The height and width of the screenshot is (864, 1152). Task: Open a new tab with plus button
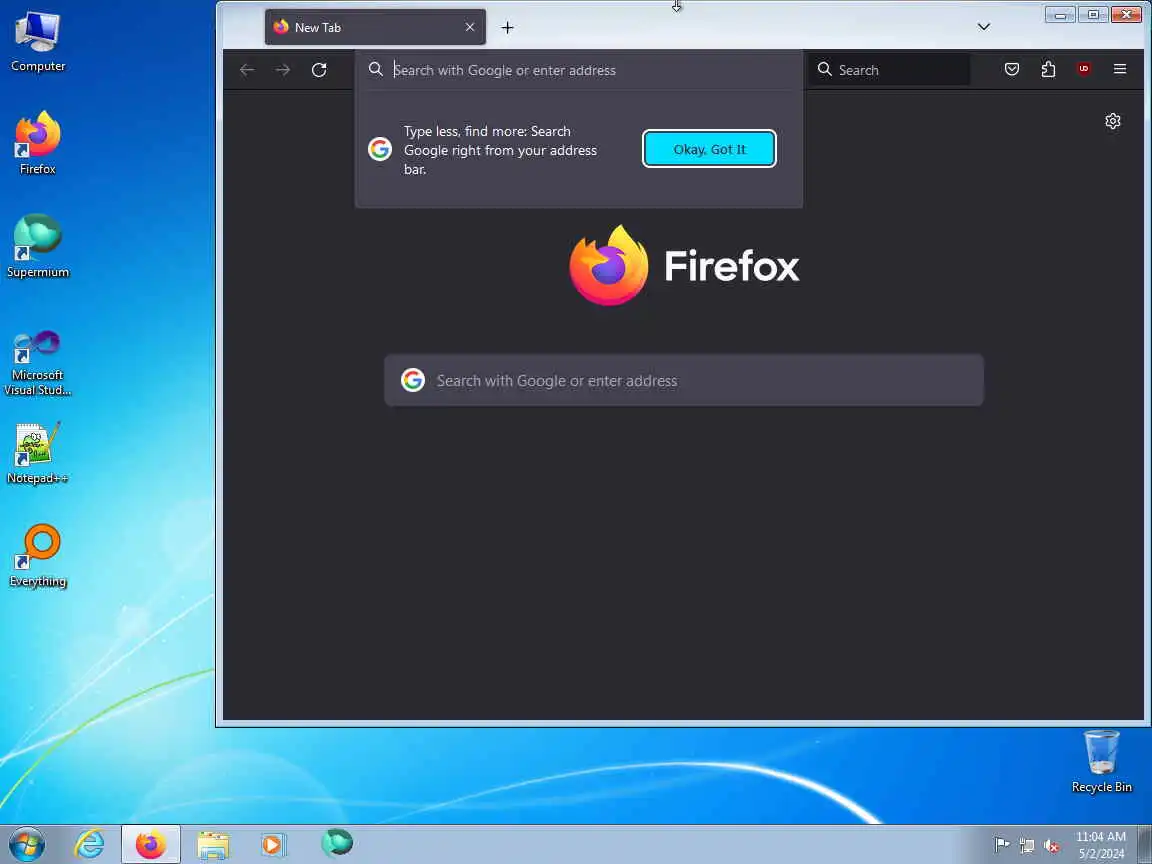tap(507, 28)
